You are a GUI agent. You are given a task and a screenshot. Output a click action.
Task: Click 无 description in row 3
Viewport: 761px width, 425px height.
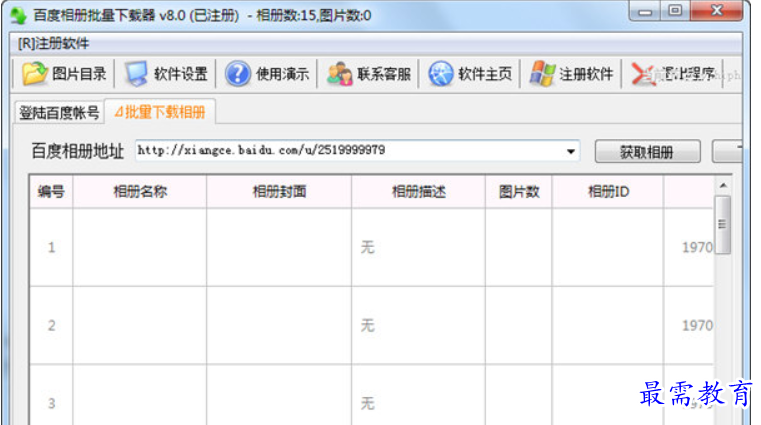pyautogui.click(x=367, y=403)
